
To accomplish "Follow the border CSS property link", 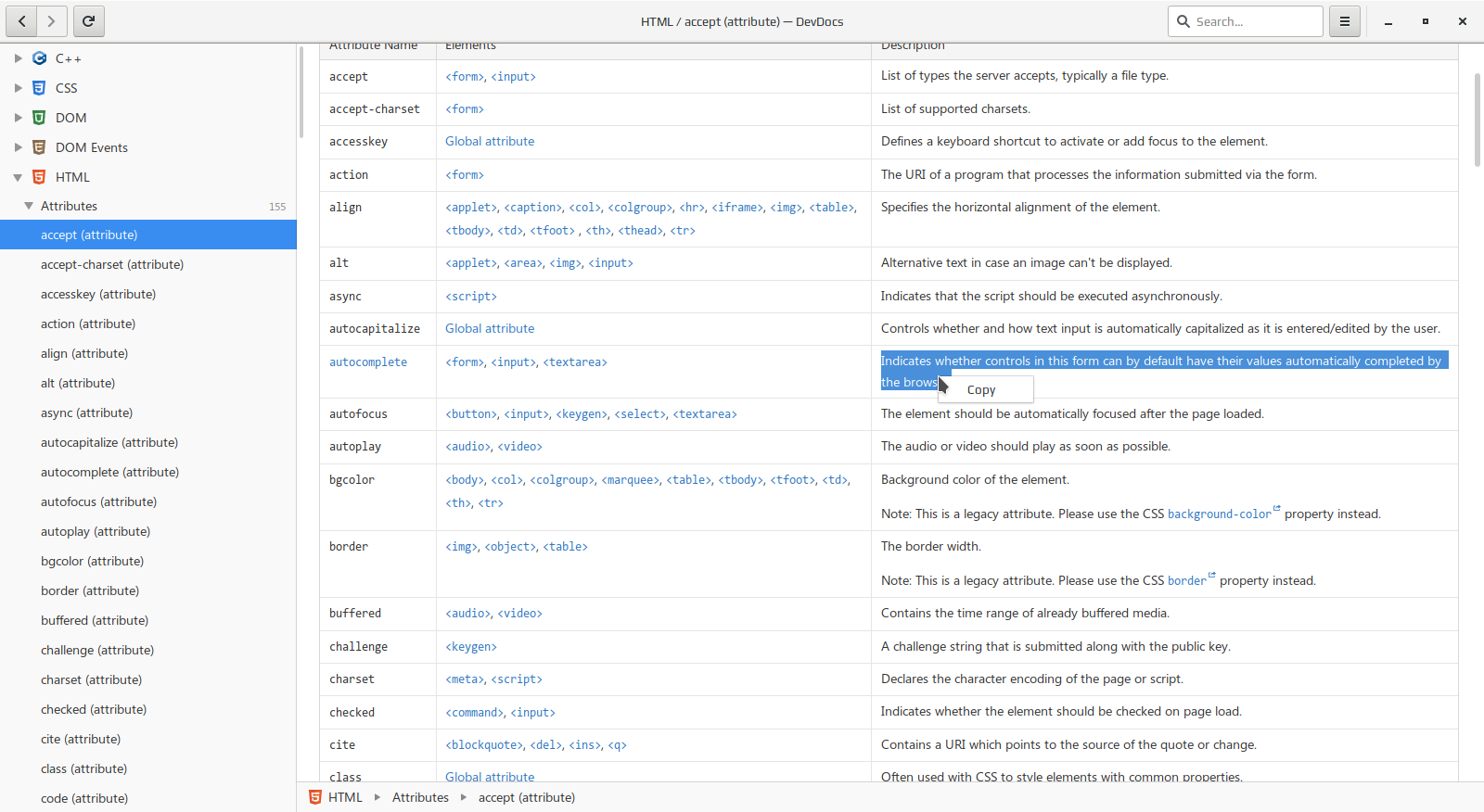I will point(1187,581).
